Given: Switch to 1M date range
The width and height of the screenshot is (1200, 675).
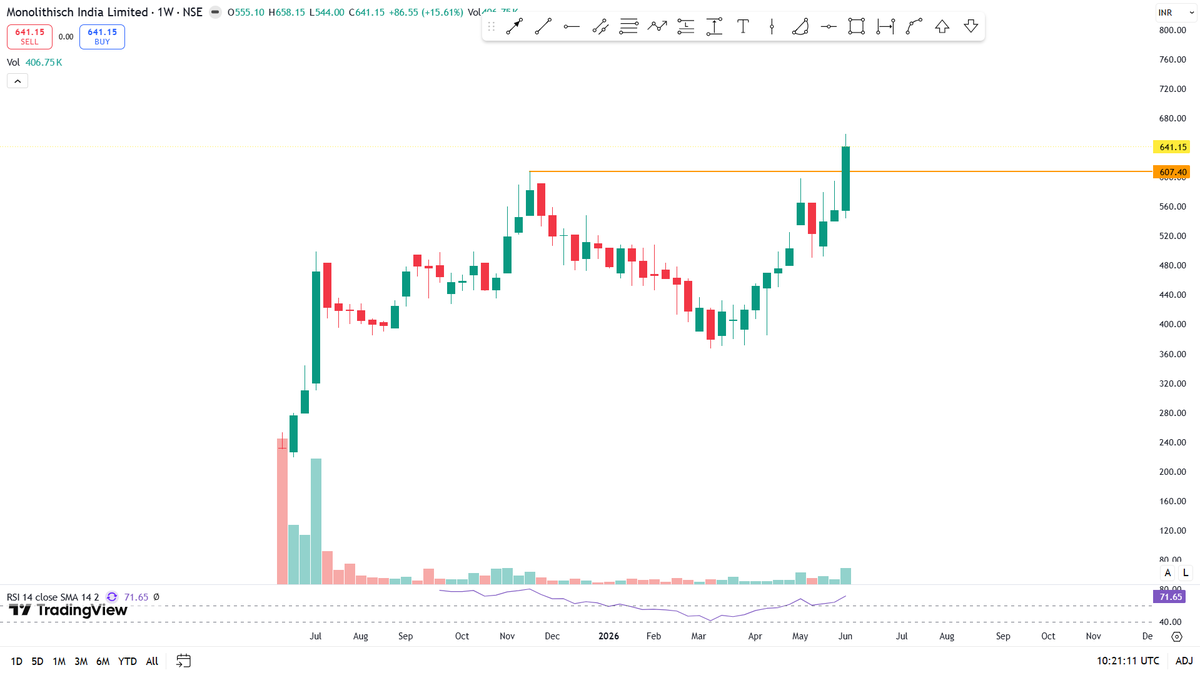Looking at the screenshot, I should click(x=59, y=661).
